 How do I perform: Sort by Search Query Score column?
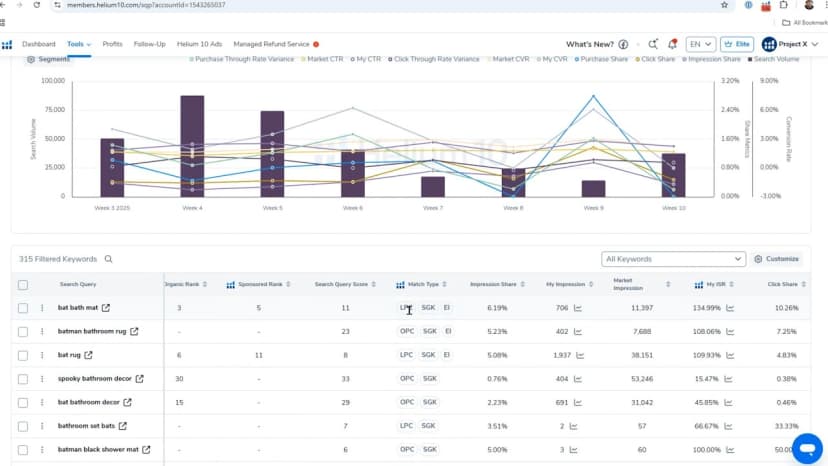(373, 284)
